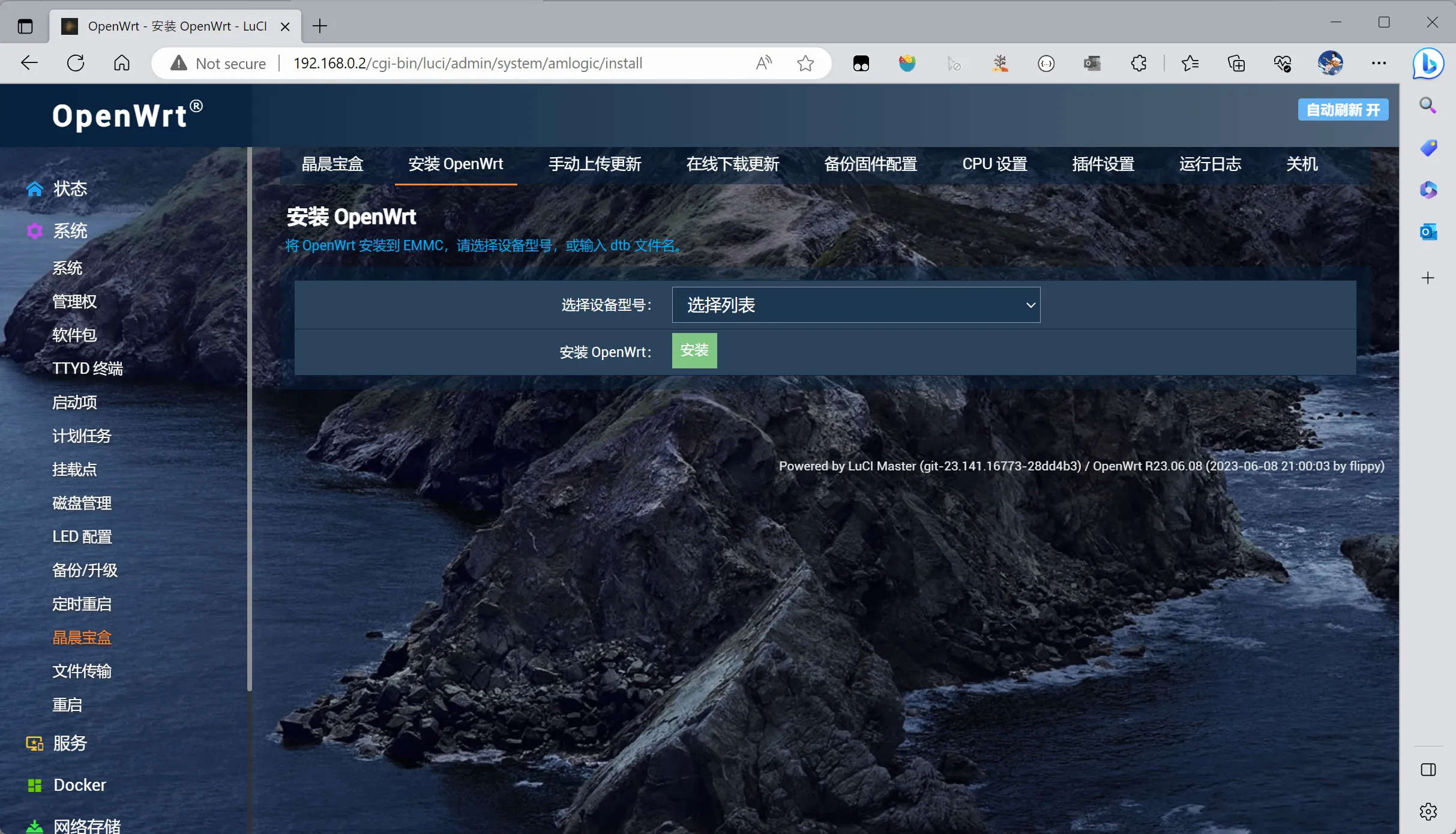Open Outlook icon in Edge sidebar
Image resolution: width=1456 pixels, height=834 pixels.
coord(1428,232)
